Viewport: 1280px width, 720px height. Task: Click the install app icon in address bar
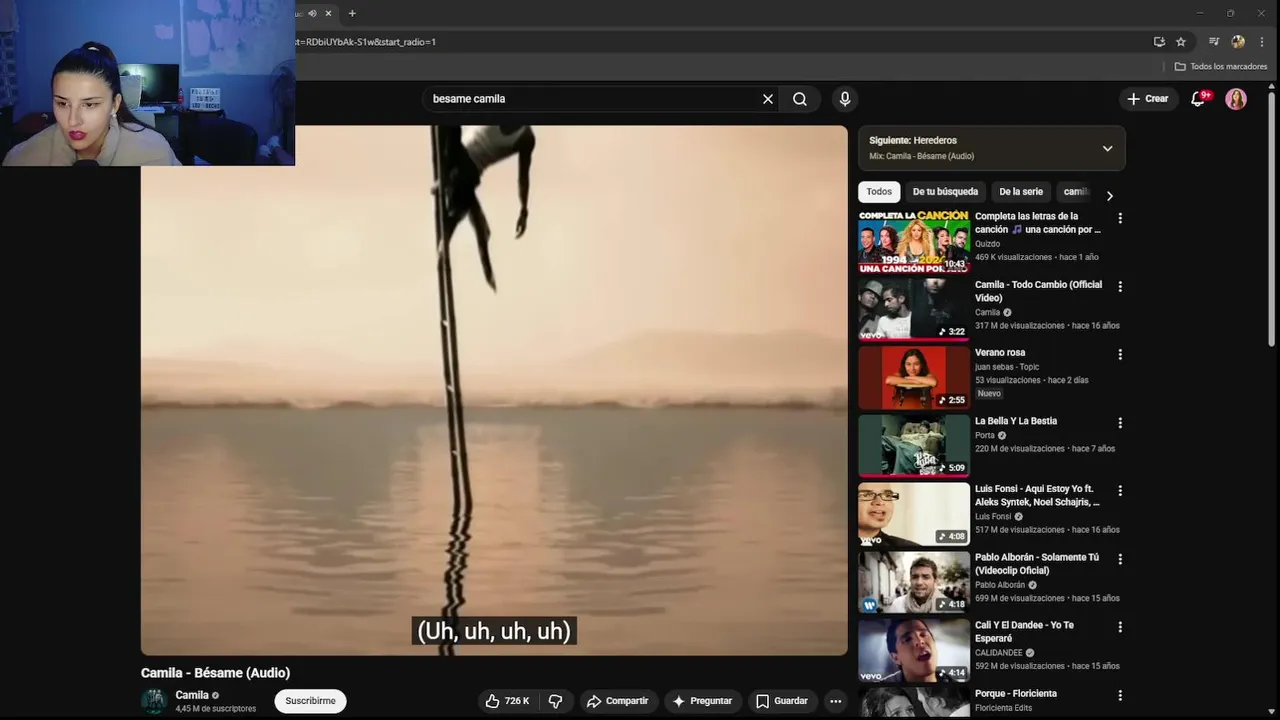tap(1159, 42)
